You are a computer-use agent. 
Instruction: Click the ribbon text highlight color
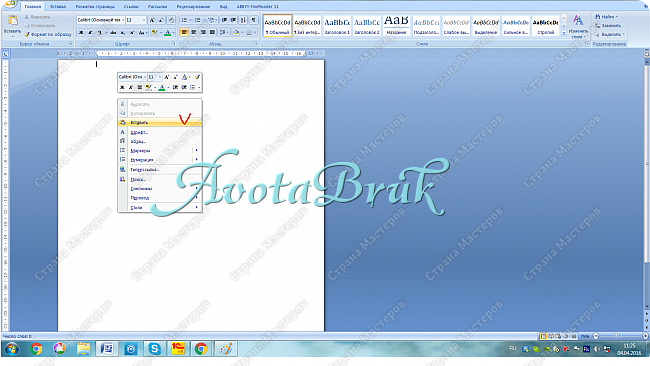[154, 32]
